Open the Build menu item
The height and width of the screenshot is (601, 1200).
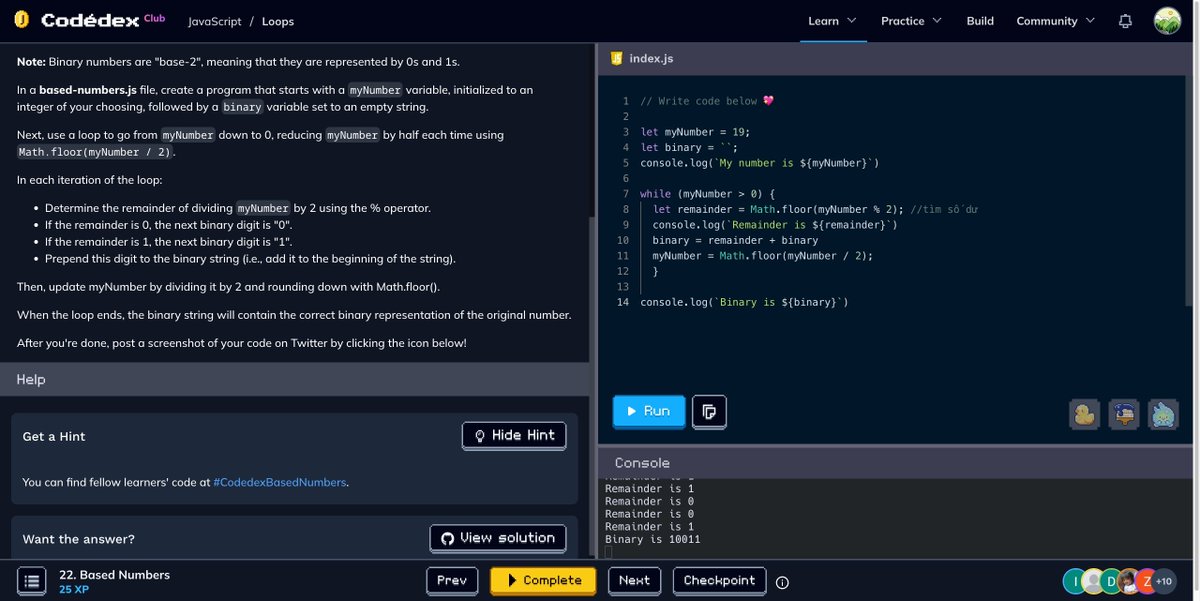pos(980,20)
